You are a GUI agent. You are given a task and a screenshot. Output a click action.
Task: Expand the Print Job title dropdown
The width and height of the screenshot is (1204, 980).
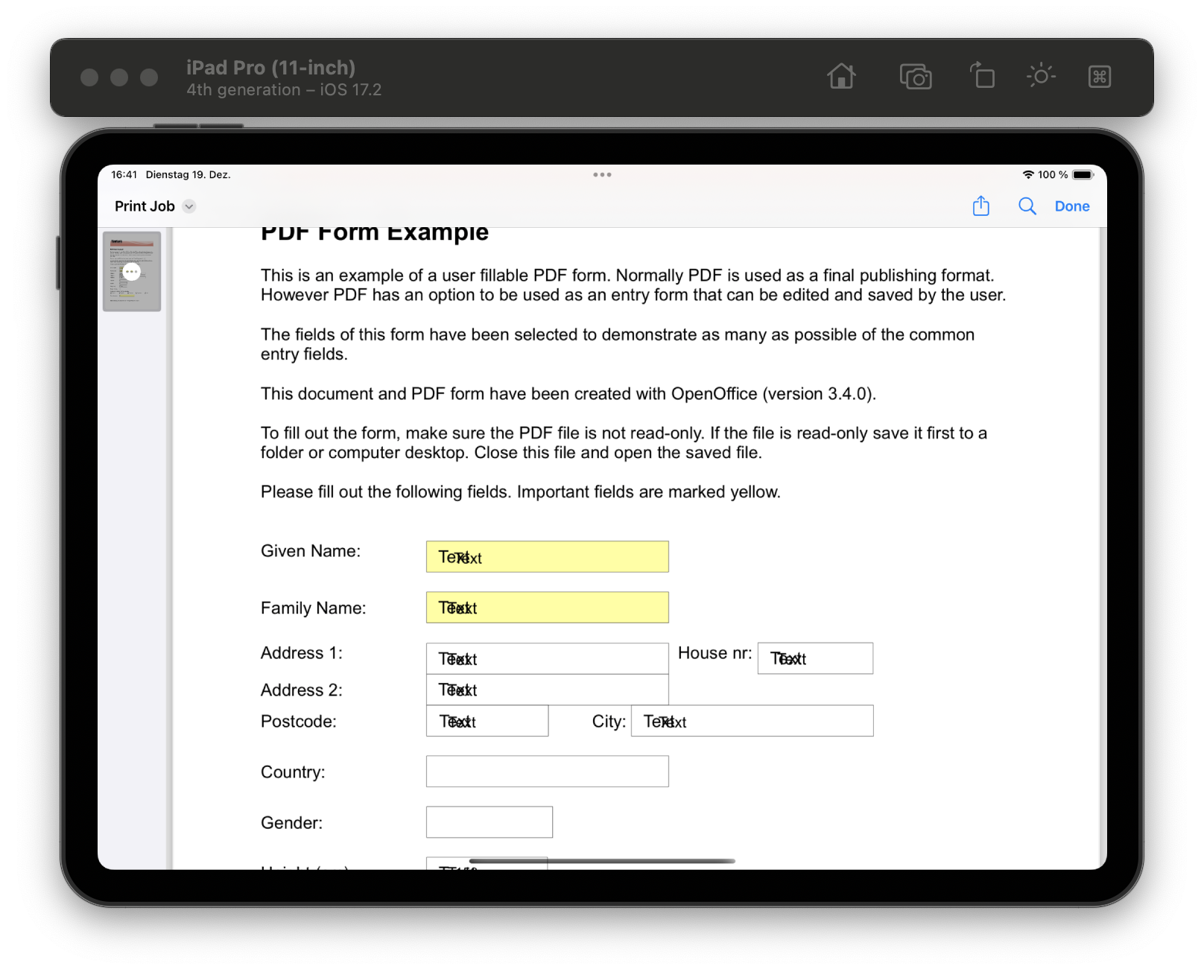click(189, 206)
